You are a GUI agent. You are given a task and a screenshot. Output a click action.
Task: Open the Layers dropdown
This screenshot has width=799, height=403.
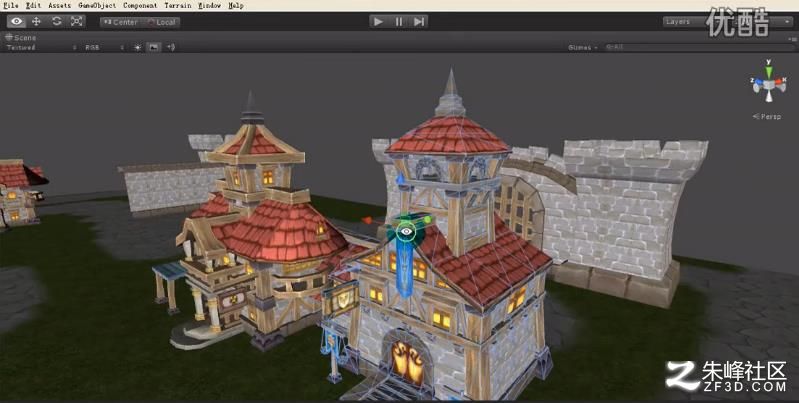(x=684, y=21)
